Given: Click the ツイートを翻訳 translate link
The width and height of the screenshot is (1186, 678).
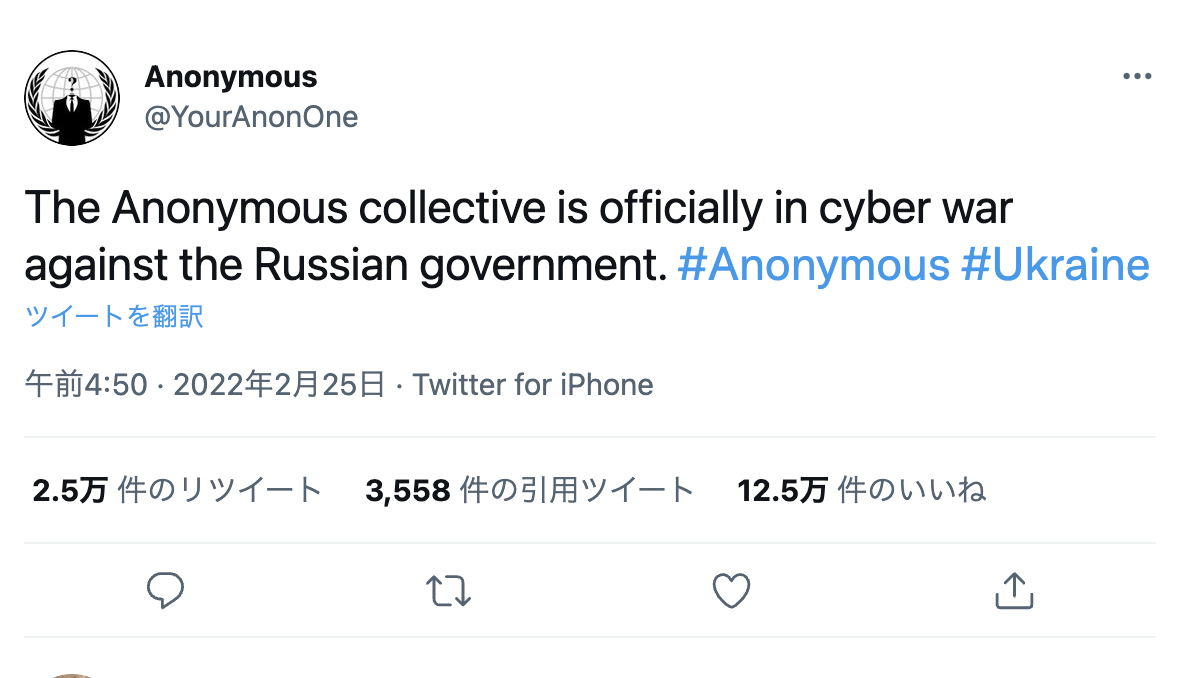Looking at the screenshot, I should (114, 317).
